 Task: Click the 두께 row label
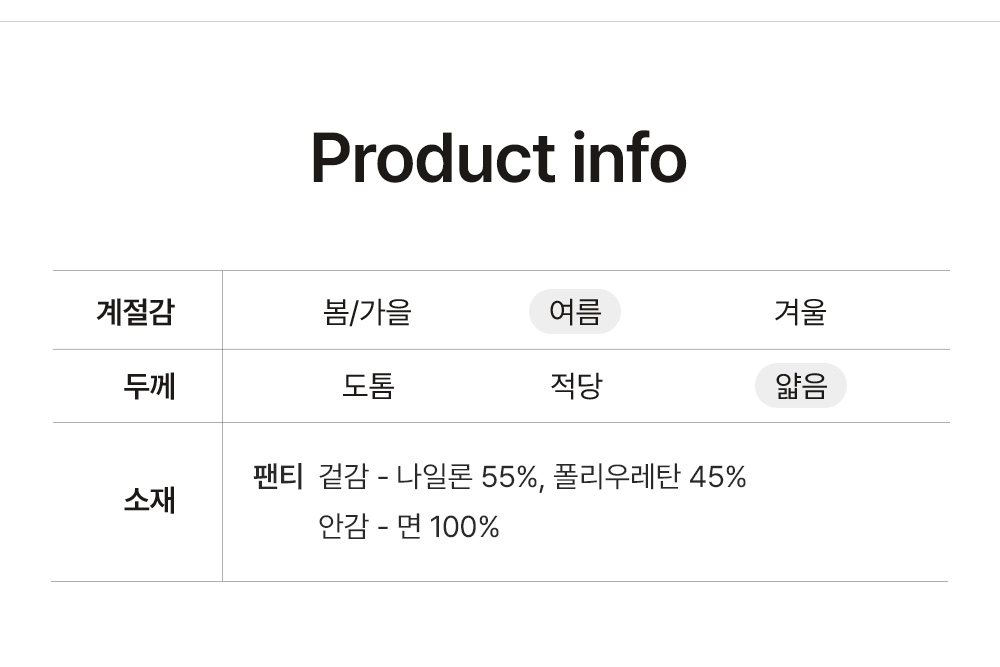[149, 386]
